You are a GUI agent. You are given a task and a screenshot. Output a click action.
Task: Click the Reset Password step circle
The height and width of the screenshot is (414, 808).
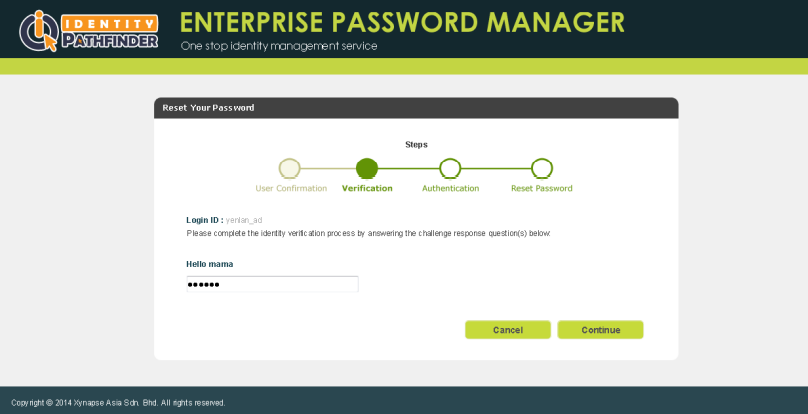coord(542,168)
